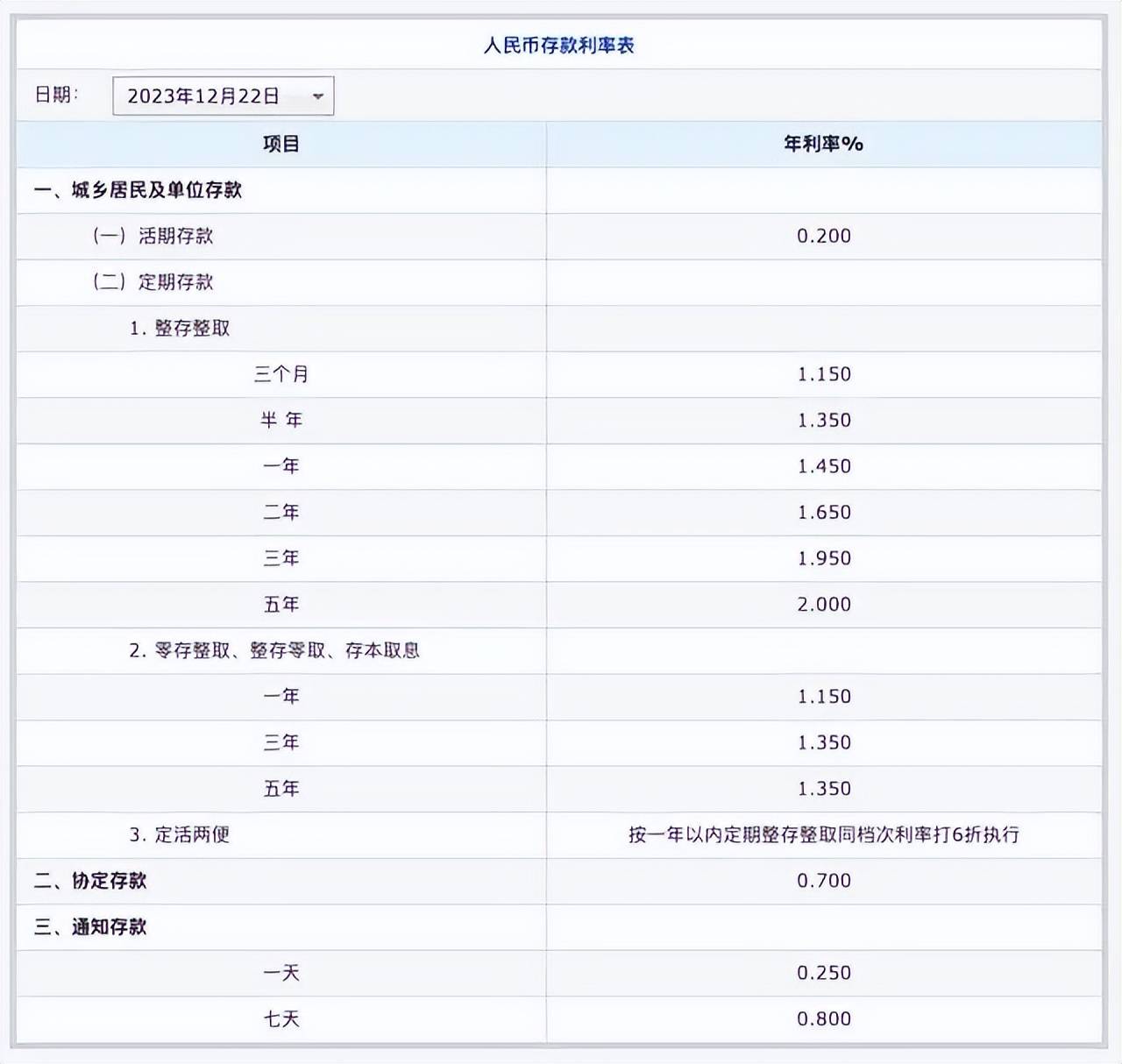
Task: Click the dropdown arrow next to the date
Action: point(317,96)
